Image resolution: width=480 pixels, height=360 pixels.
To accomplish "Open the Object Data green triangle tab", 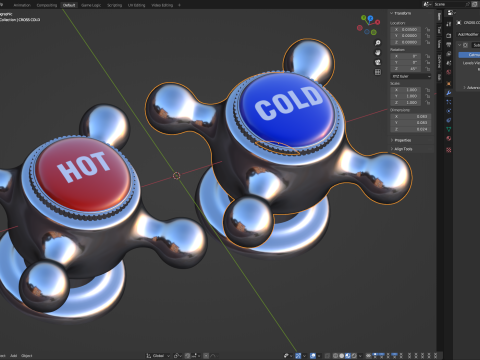I will (x=449, y=129).
